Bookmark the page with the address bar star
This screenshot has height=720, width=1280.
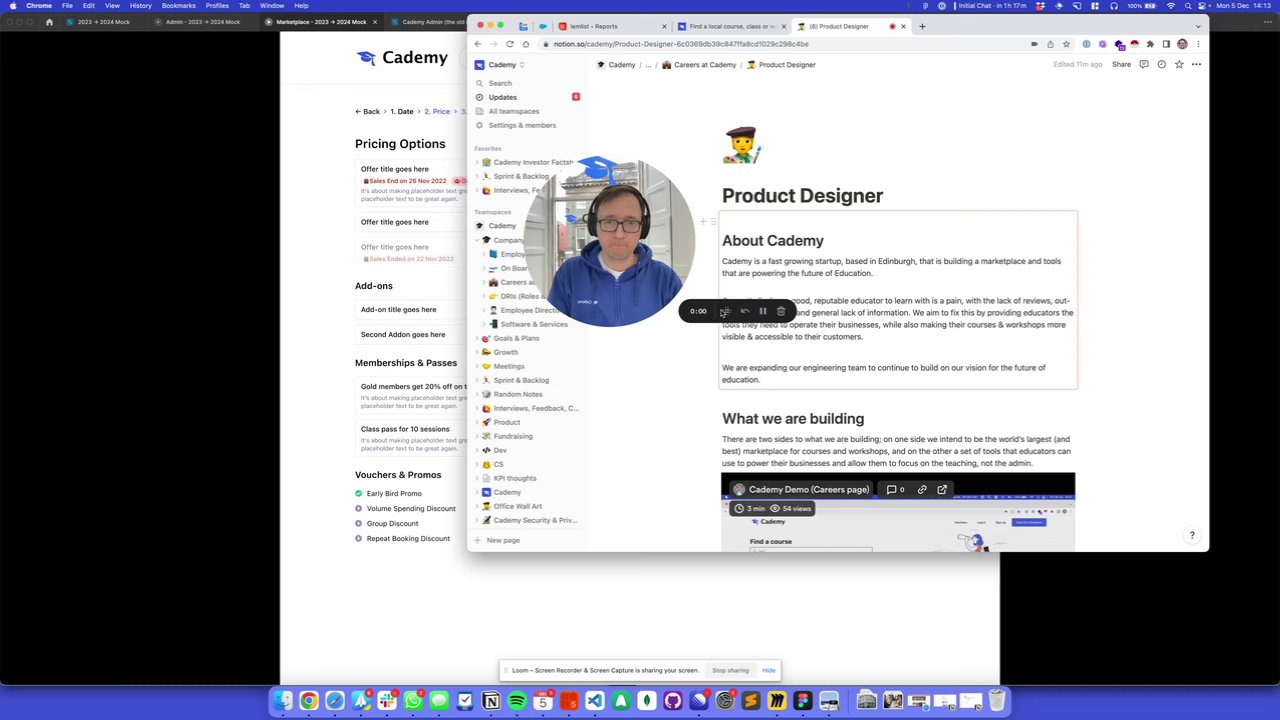point(1066,44)
